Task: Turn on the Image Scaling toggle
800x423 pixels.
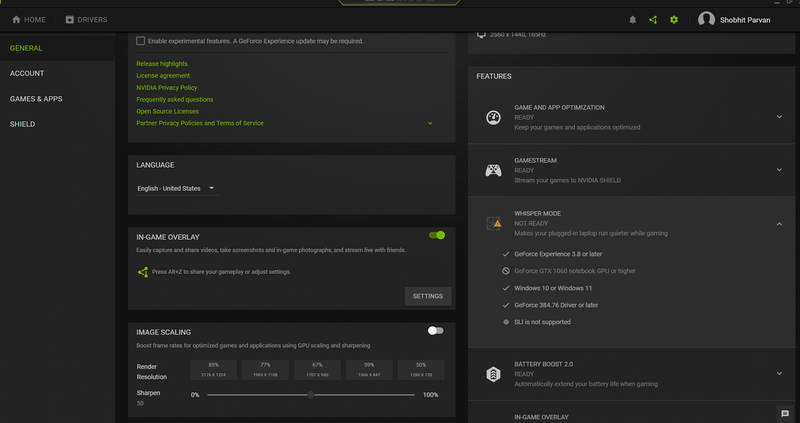Action: 435,331
